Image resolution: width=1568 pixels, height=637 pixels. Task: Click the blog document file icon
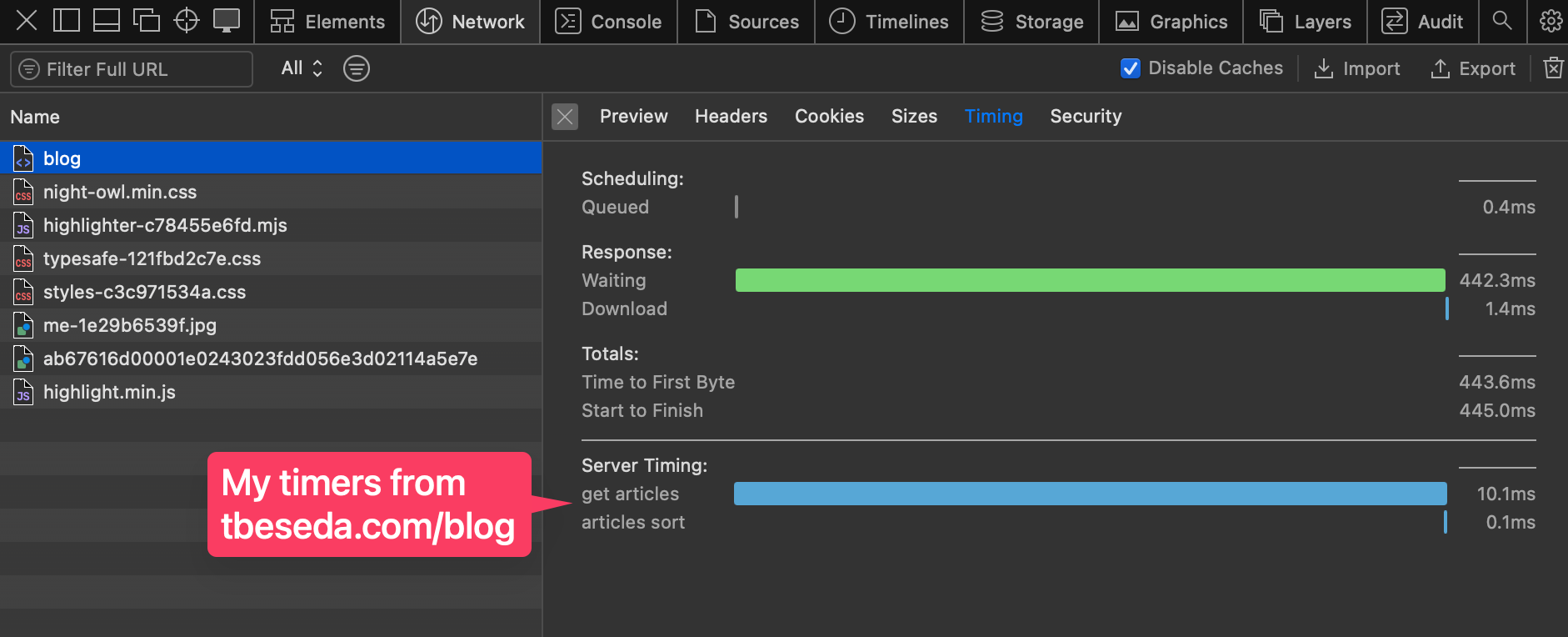pyautogui.click(x=23, y=158)
